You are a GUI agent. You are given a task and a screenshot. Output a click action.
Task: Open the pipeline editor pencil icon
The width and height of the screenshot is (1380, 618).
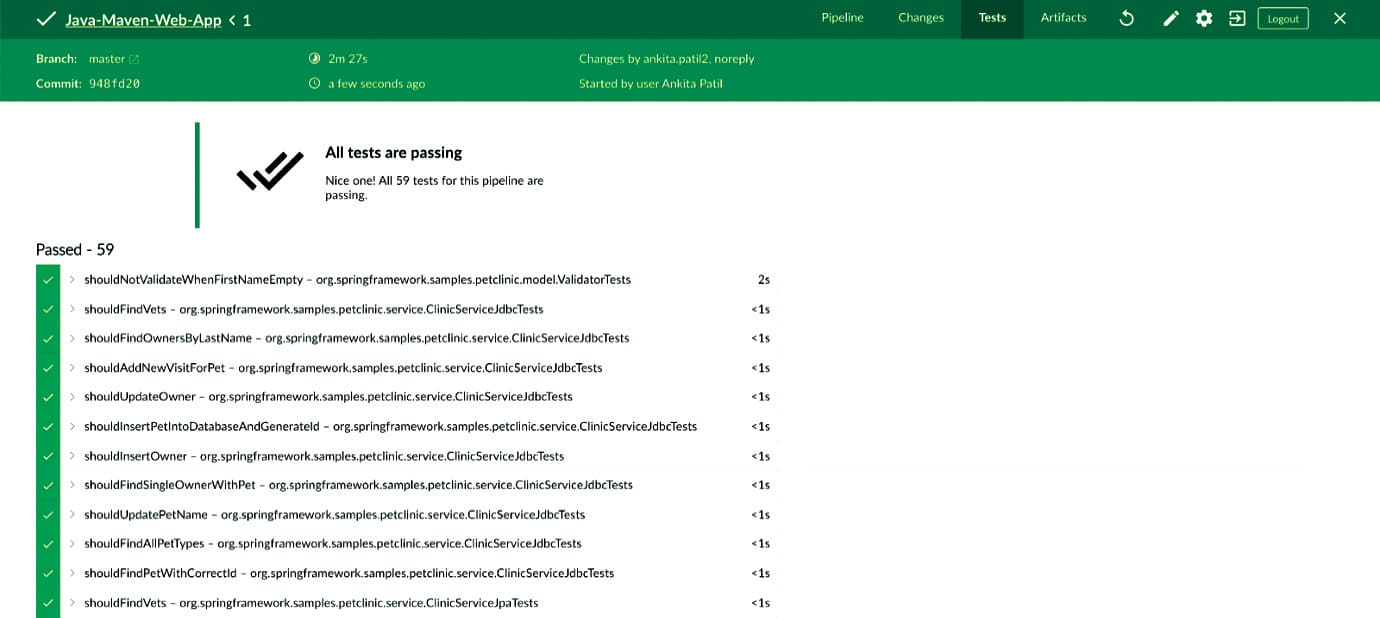(1171, 18)
